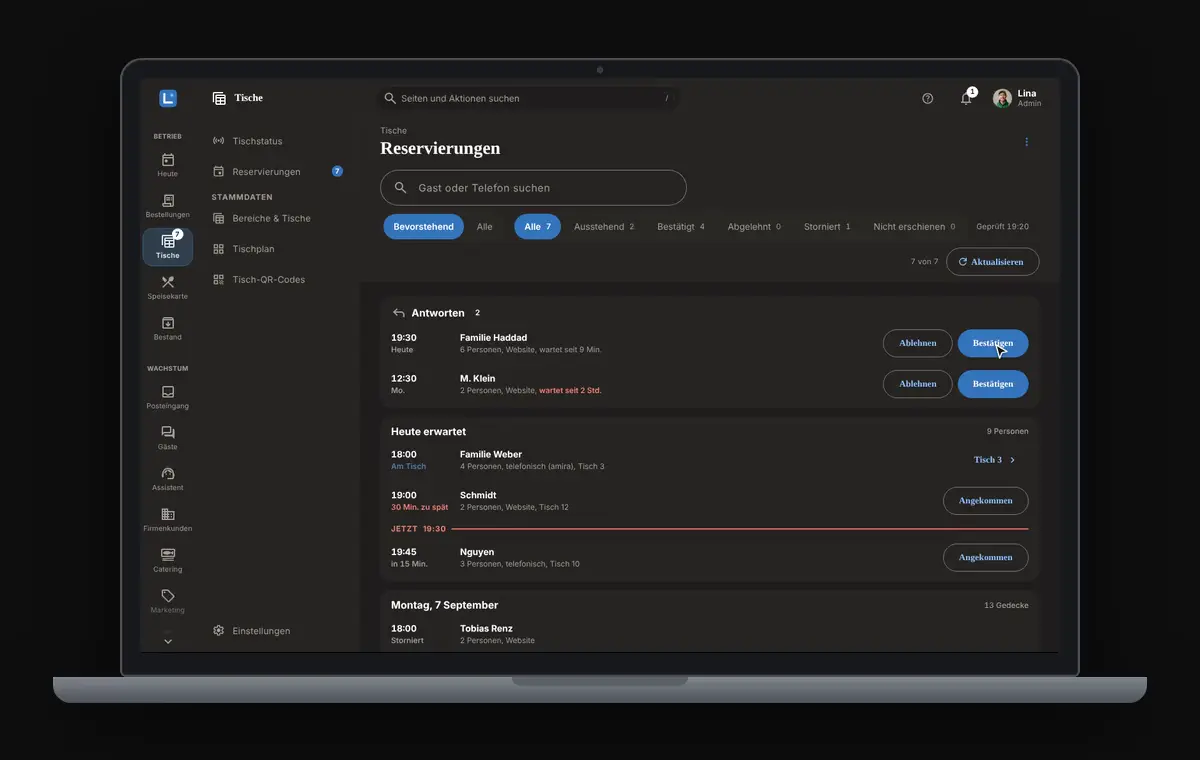The height and width of the screenshot is (760, 1200).
Task: Open the notifications bell
Action: [966, 98]
